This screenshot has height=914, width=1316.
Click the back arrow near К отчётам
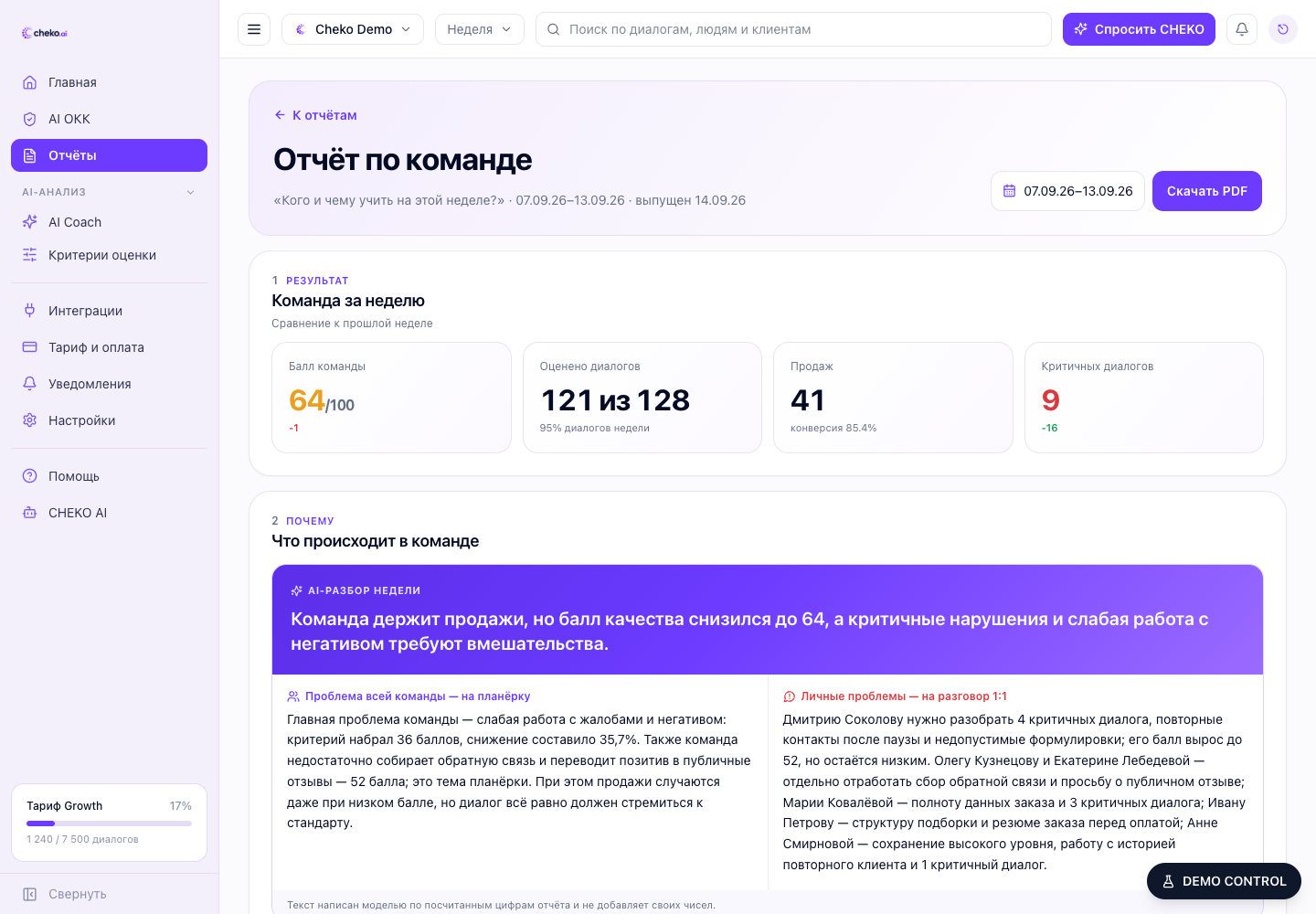tap(280, 115)
